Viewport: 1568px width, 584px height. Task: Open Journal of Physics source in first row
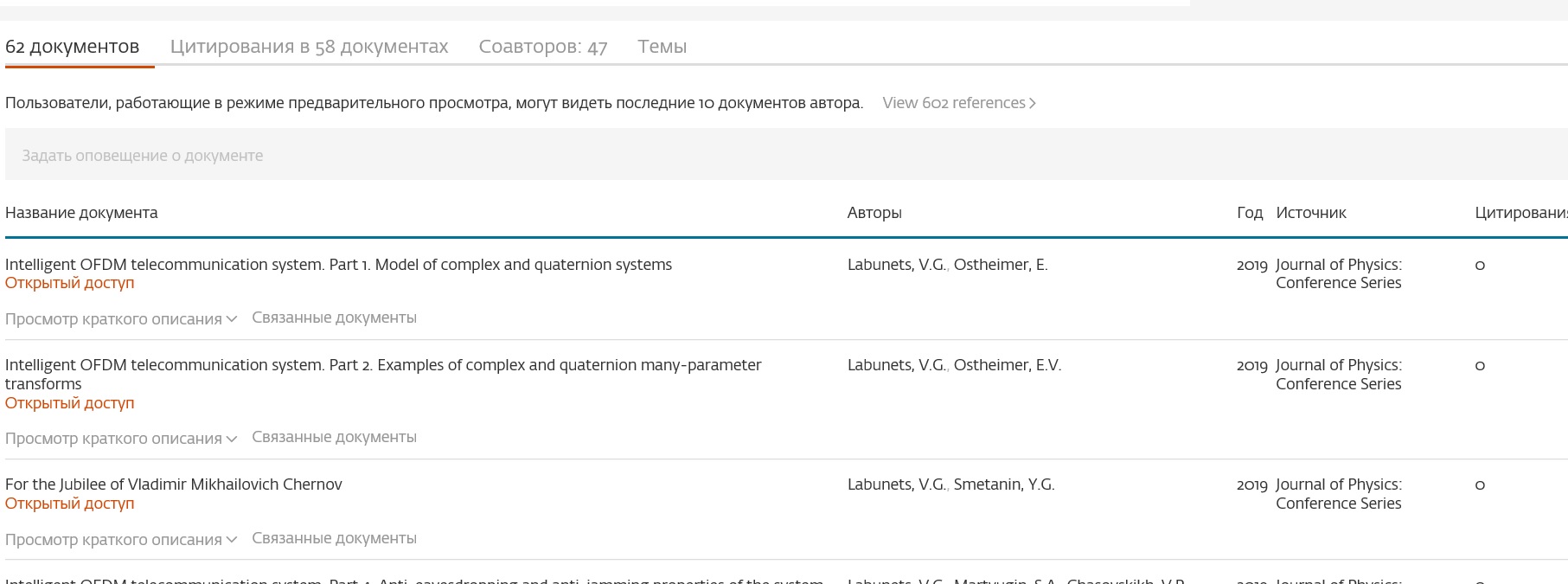tap(1338, 273)
